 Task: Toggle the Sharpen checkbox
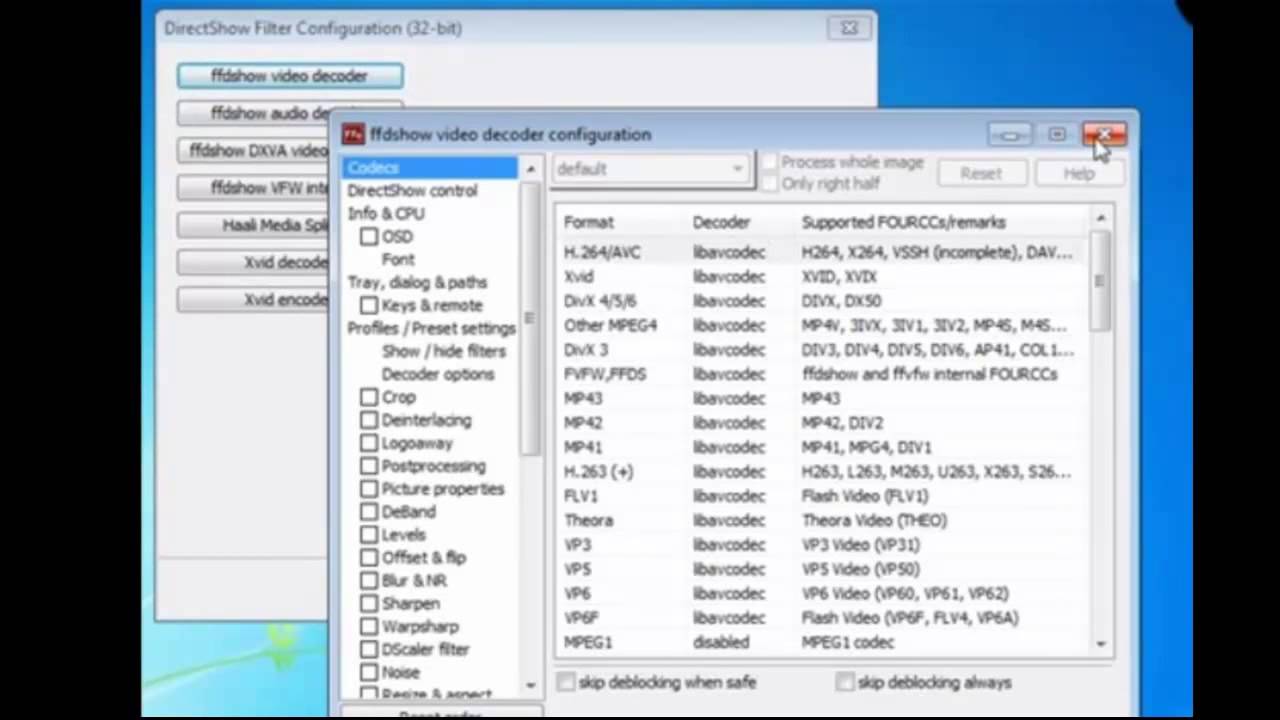(x=369, y=604)
